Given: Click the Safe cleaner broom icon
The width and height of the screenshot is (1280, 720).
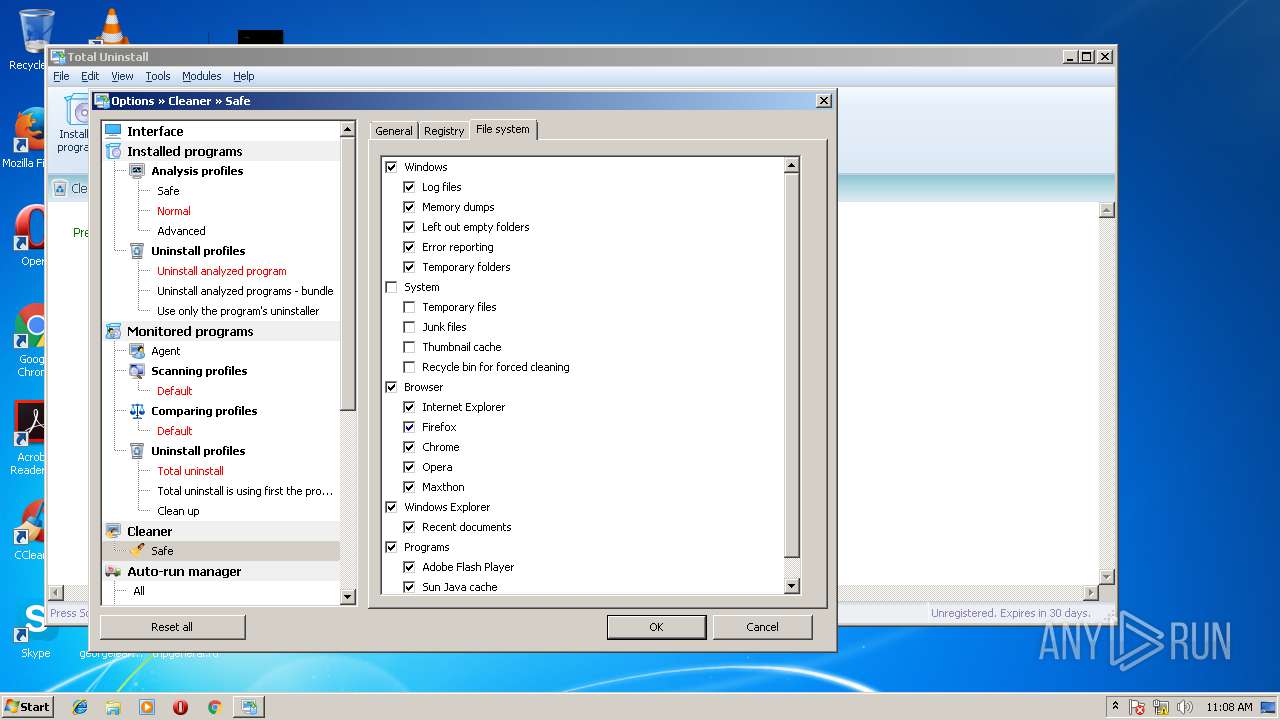Looking at the screenshot, I should tap(137, 551).
